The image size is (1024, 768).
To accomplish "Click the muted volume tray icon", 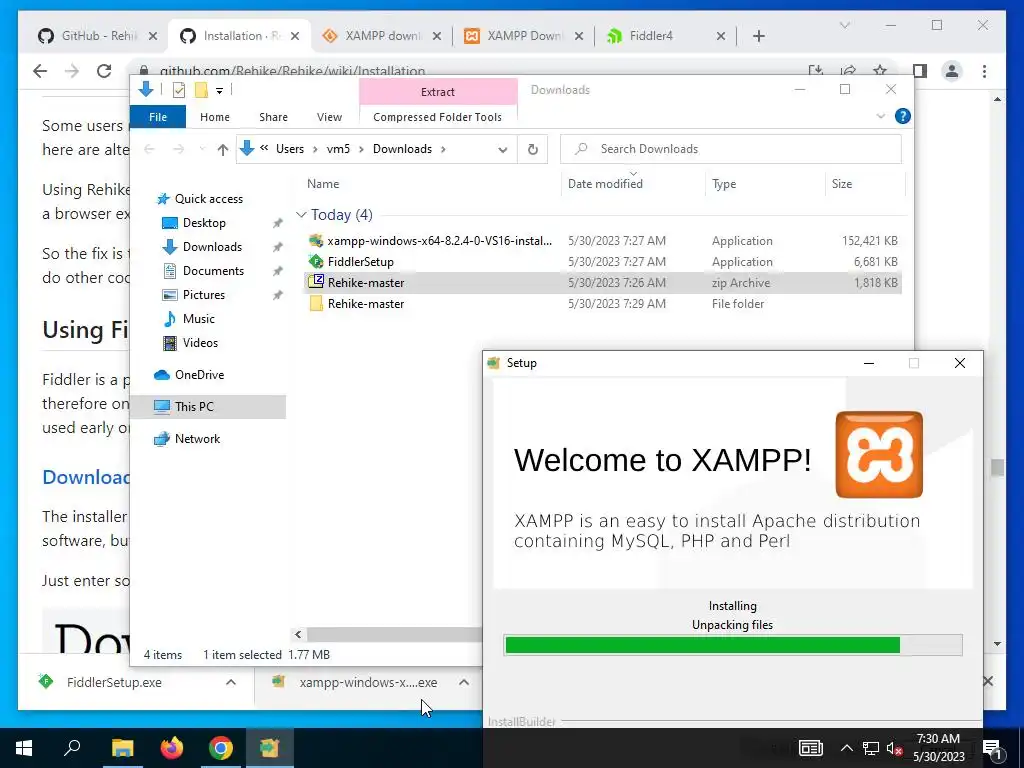I will coord(893,748).
